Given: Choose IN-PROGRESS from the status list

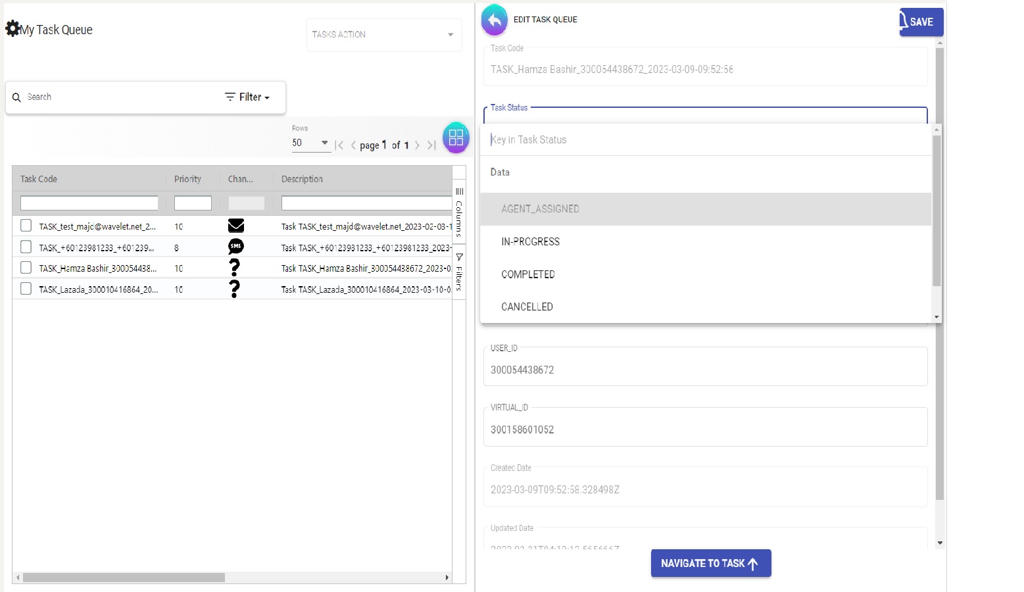Looking at the screenshot, I should (530, 242).
